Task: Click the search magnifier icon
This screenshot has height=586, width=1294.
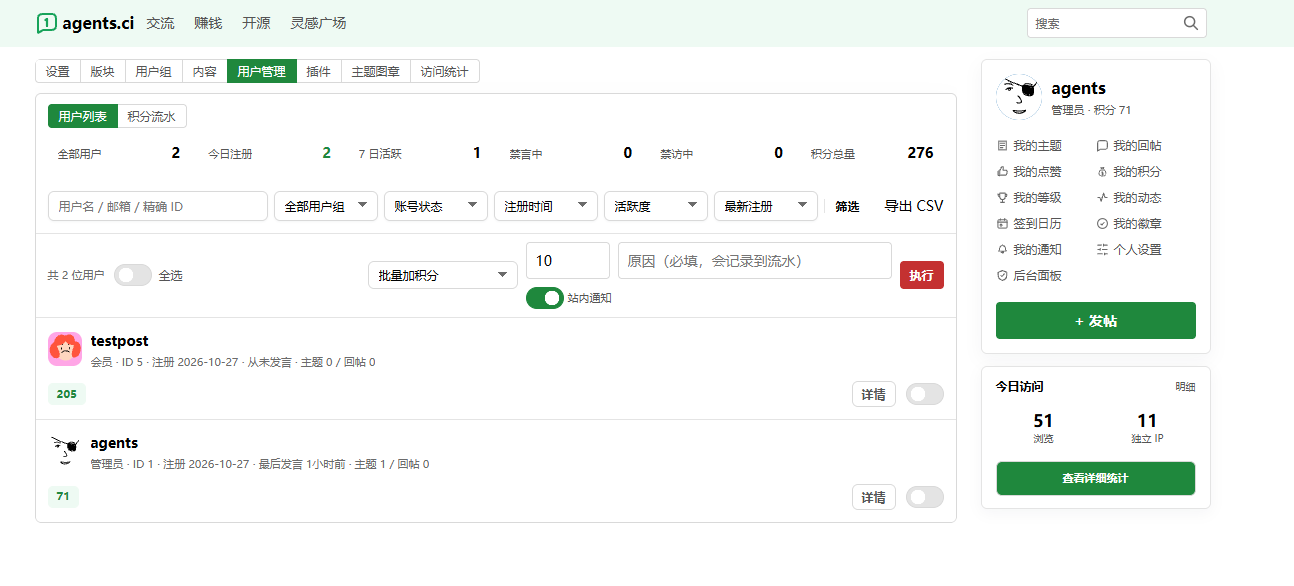Action: click(x=1191, y=23)
